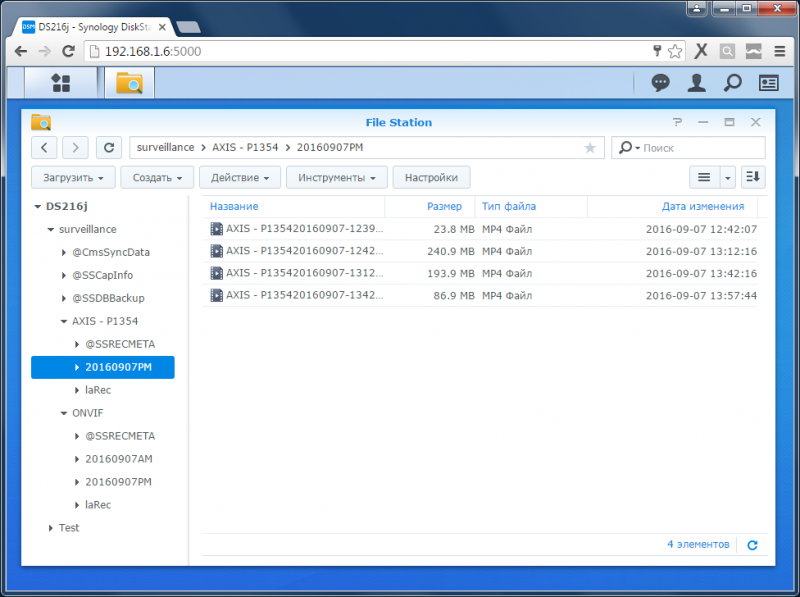Focus the Поиск search field
Screen dimensions: 800x597
point(702,148)
